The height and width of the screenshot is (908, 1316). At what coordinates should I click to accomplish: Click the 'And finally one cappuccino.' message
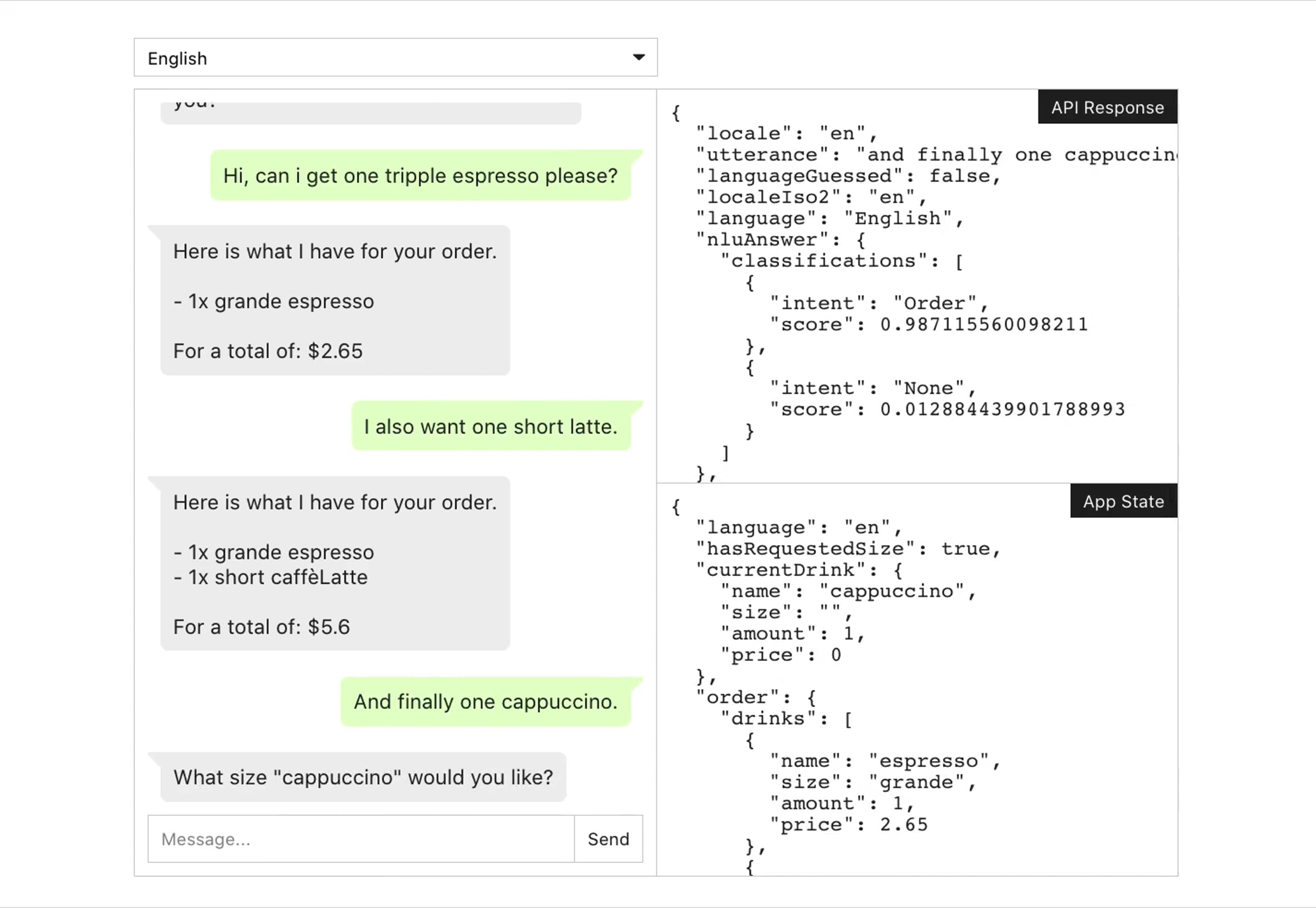[x=486, y=701]
